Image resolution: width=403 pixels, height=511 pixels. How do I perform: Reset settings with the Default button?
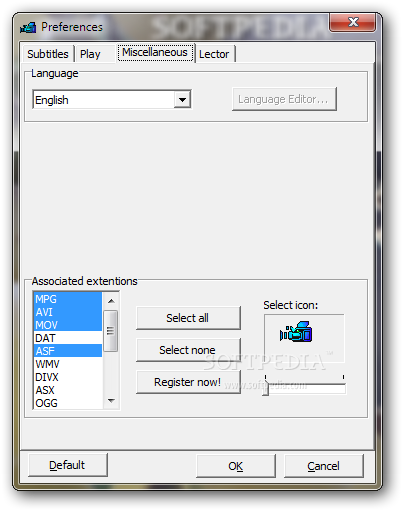click(68, 465)
